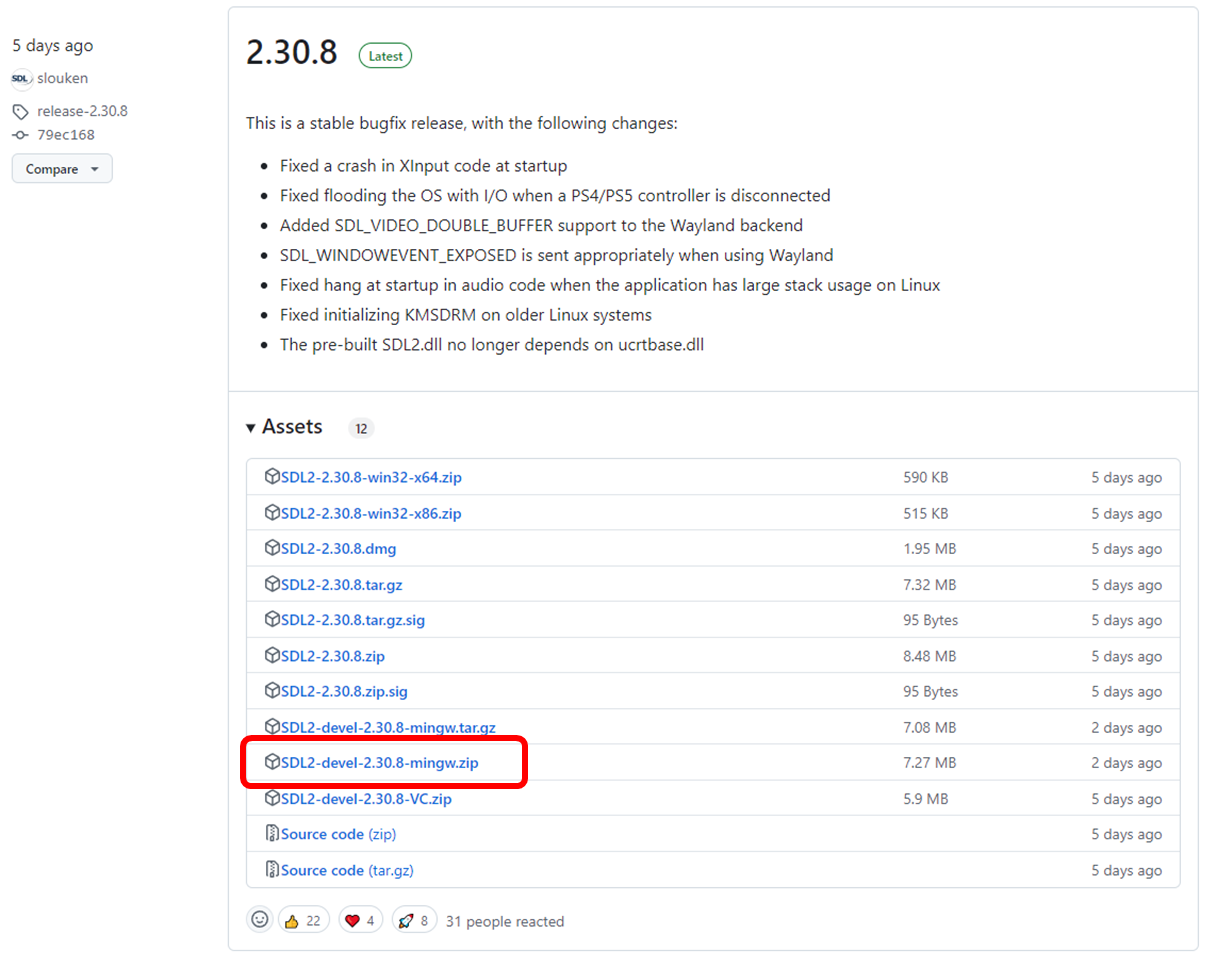1217x967 pixels.
Task: Download SDL2-2.30.8.zip
Action: pos(333,657)
